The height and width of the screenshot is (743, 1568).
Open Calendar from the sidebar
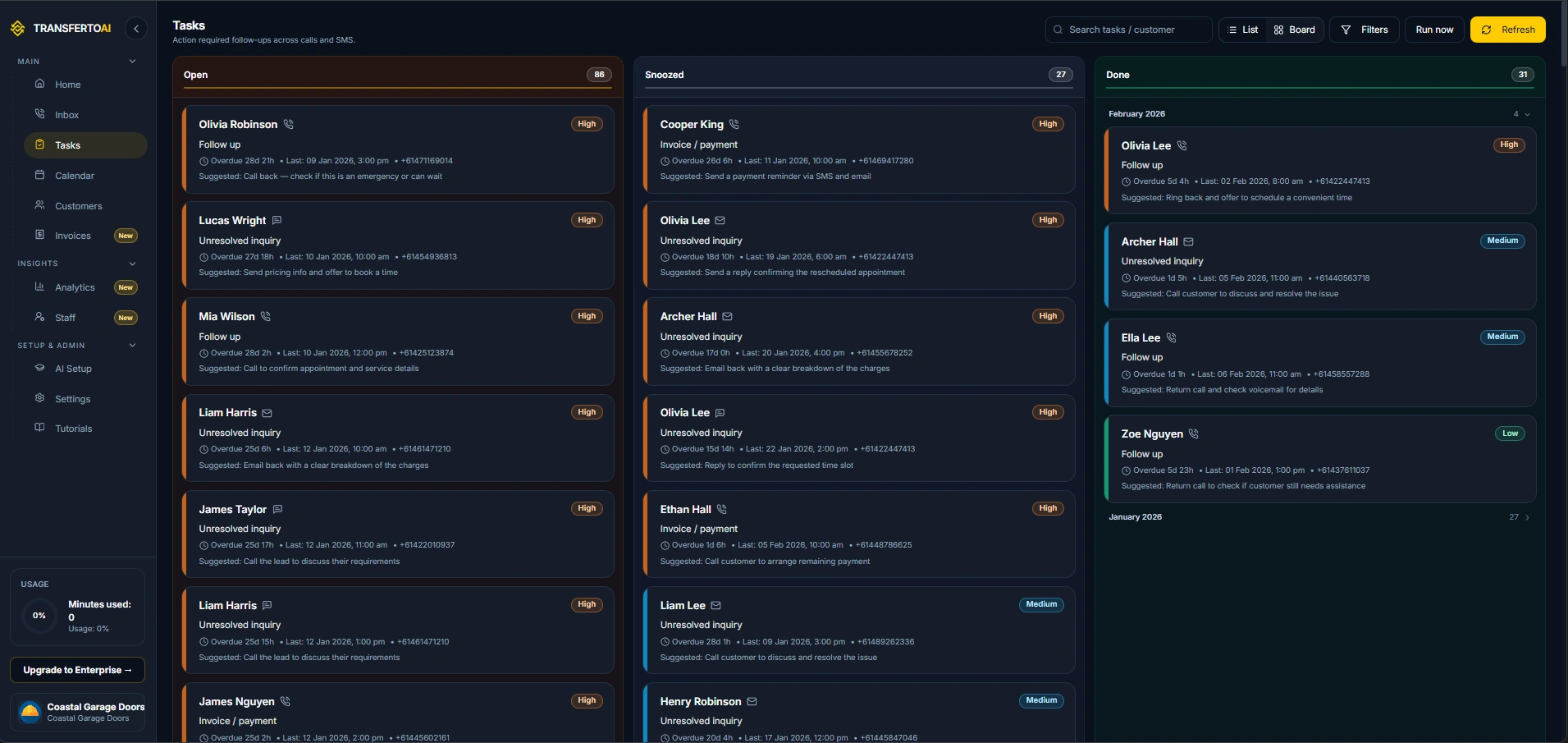click(75, 176)
